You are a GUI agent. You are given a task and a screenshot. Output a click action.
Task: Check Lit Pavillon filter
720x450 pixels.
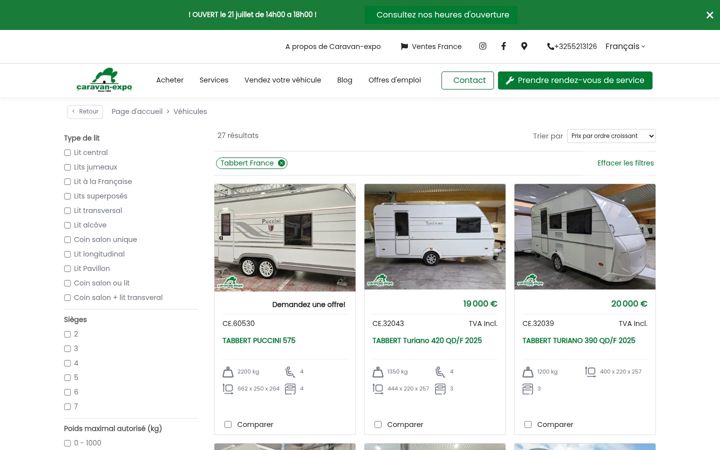point(68,269)
